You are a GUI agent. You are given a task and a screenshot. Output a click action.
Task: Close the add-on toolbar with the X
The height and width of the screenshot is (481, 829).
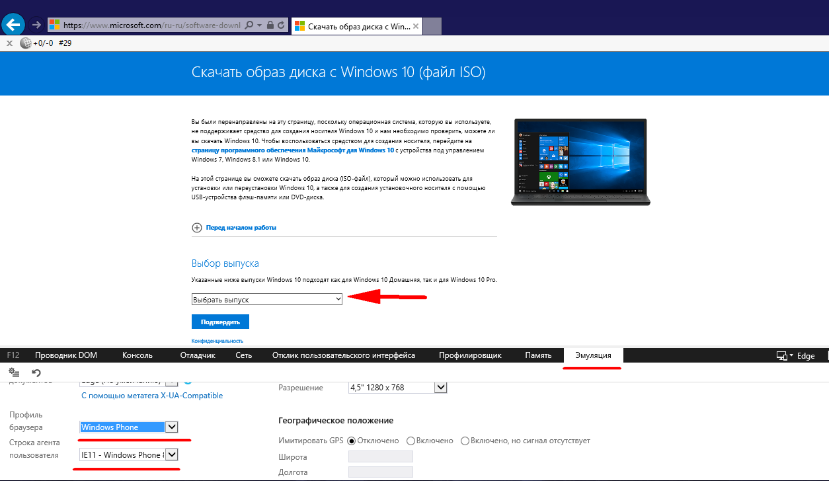point(10,43)
